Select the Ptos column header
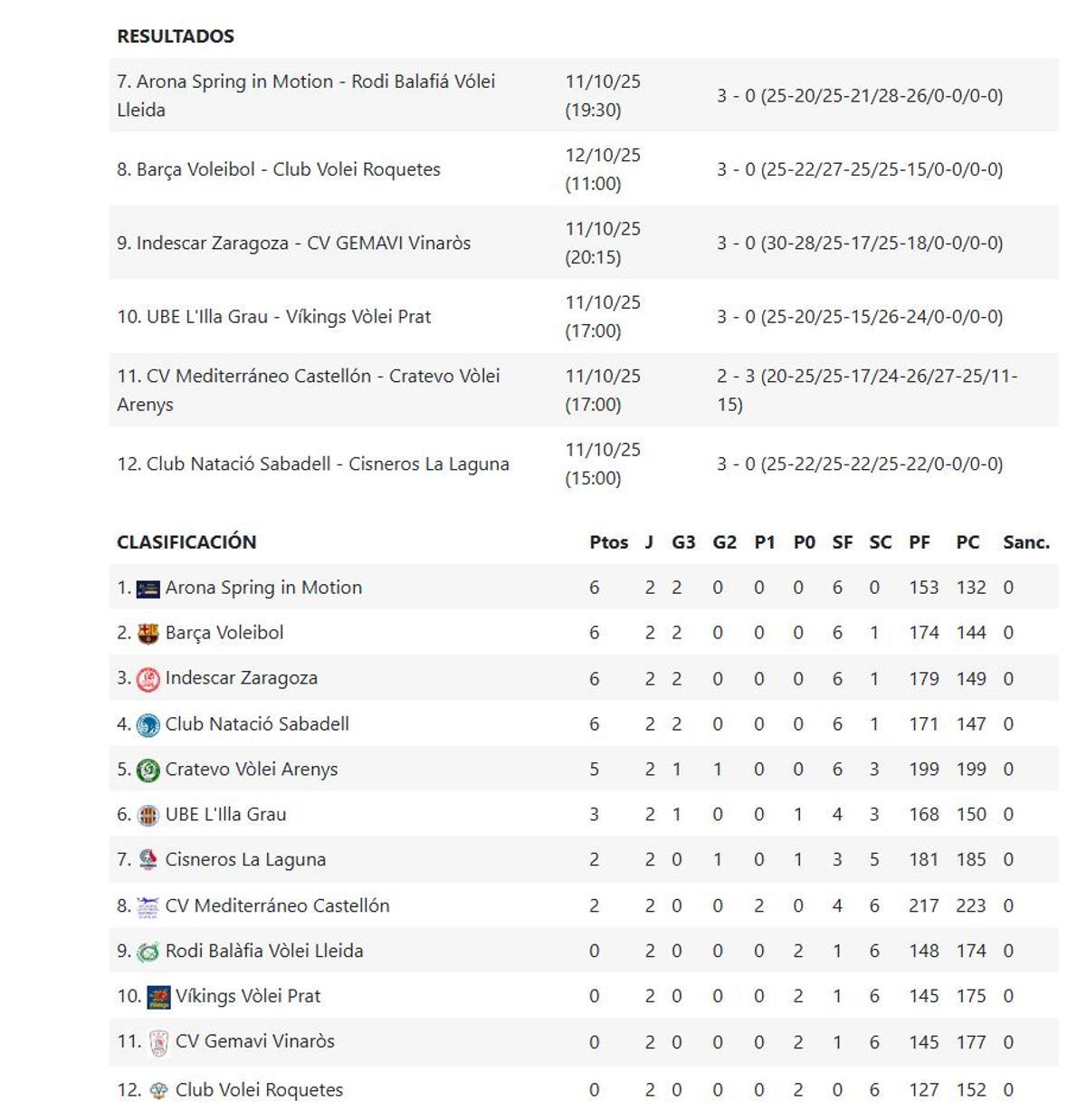Viewport: 1086px width, 1120px height. (x=608, y=542)
